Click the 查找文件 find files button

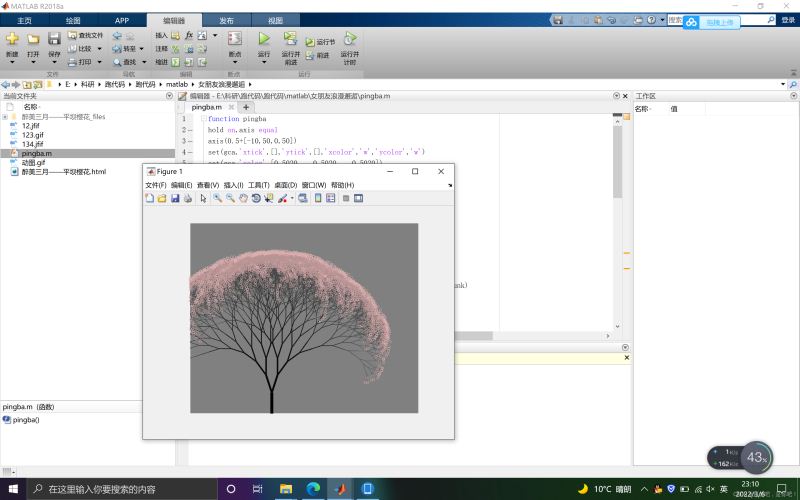coord(85,35)
